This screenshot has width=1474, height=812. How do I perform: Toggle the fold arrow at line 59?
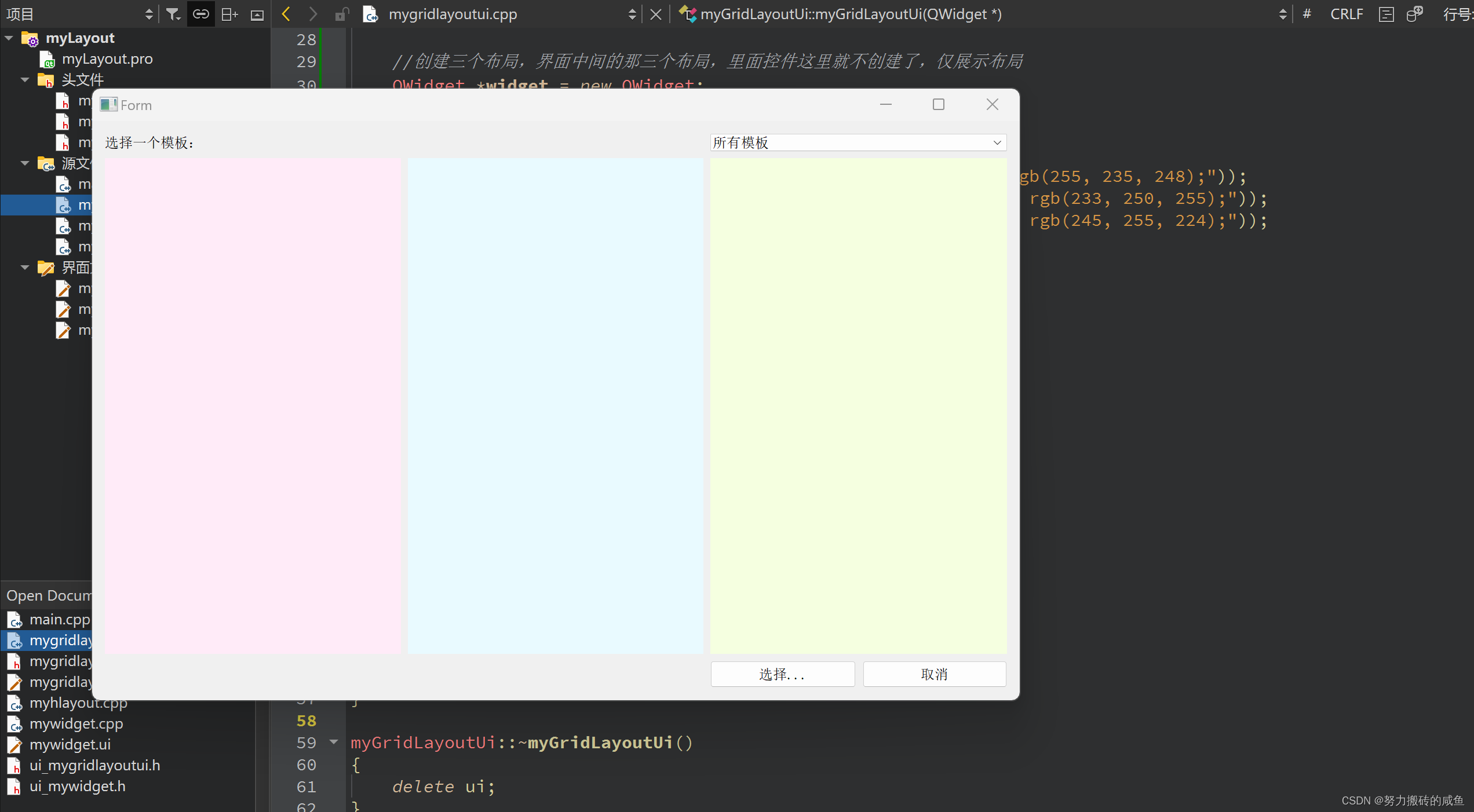[334, 742]
